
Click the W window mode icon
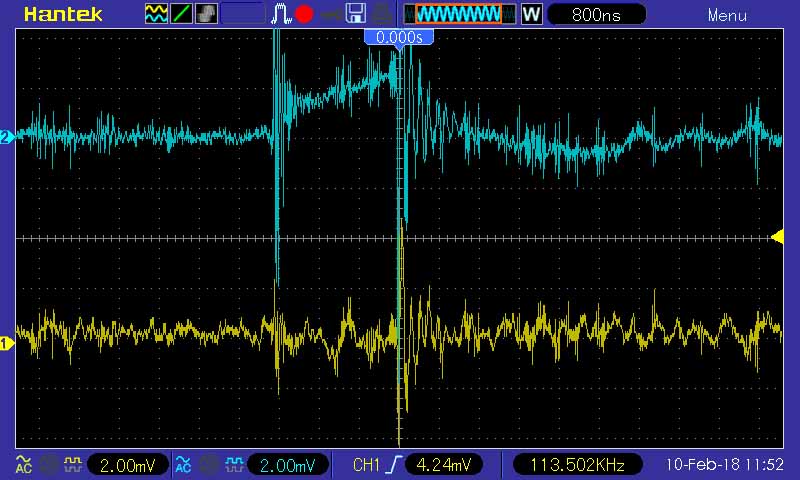pyautogui.click(x=532, y=14)
